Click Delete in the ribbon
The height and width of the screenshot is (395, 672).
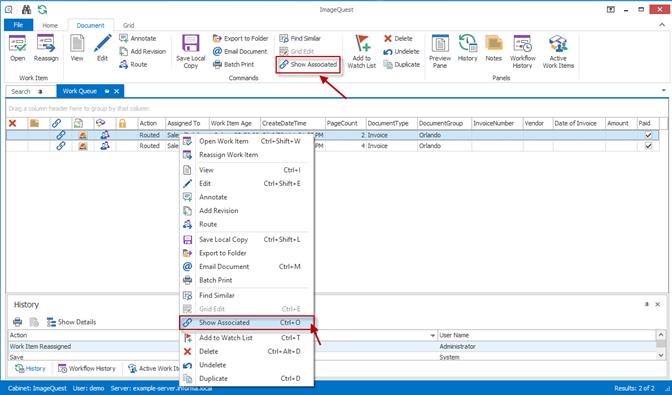pyautogui.click(x=398, y=38)
